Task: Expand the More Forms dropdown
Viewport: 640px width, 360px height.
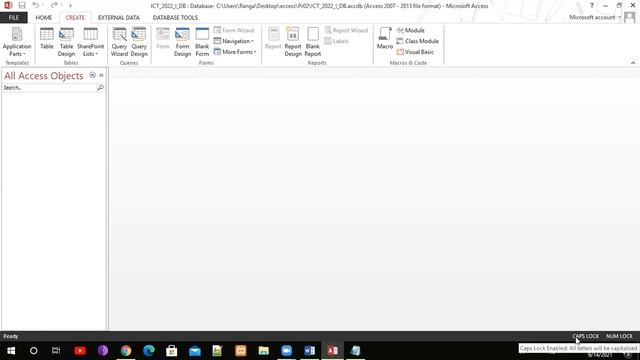Action: click(x=235, y=52)
